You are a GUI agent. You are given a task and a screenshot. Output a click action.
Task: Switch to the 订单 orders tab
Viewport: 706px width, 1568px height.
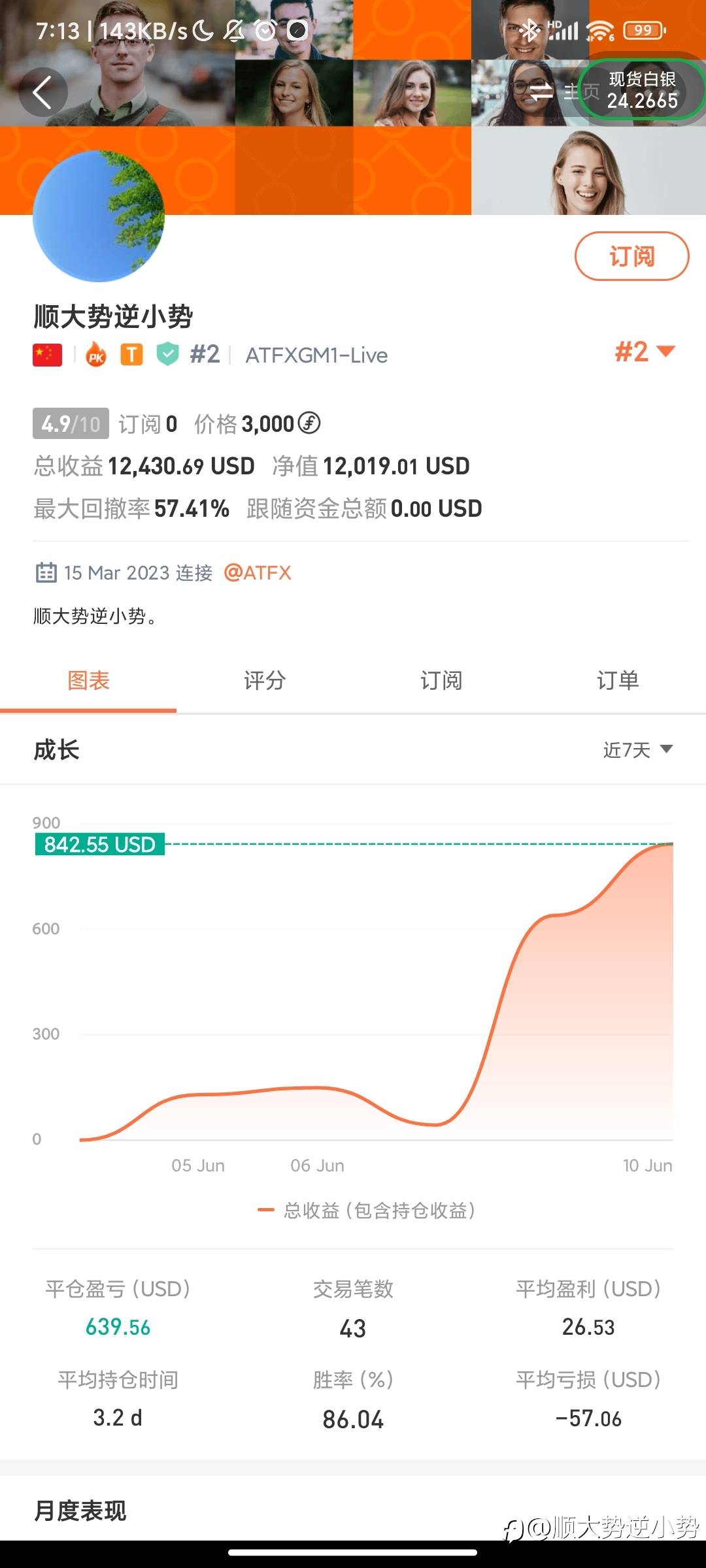click(x=618, y=681)
